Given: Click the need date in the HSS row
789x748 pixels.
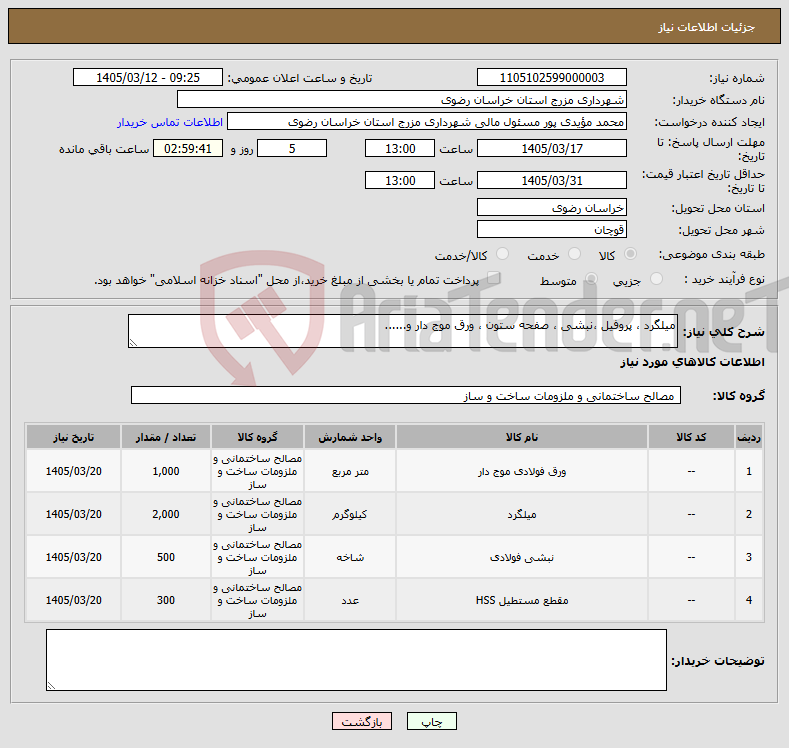Looking at the screenshot, I should [x=73, y=600].
